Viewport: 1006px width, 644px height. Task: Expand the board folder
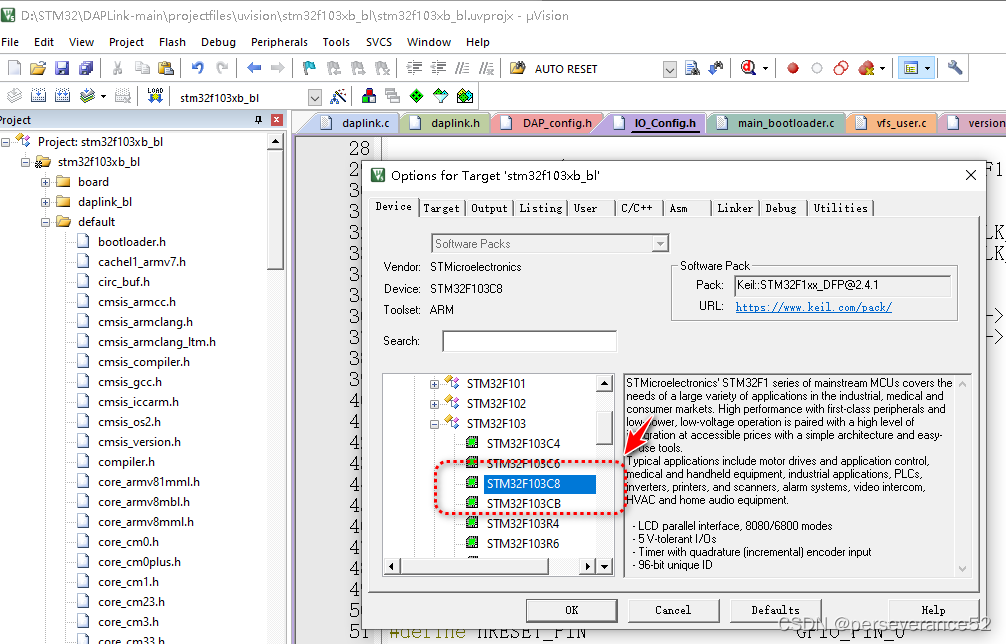coord(46,182)
